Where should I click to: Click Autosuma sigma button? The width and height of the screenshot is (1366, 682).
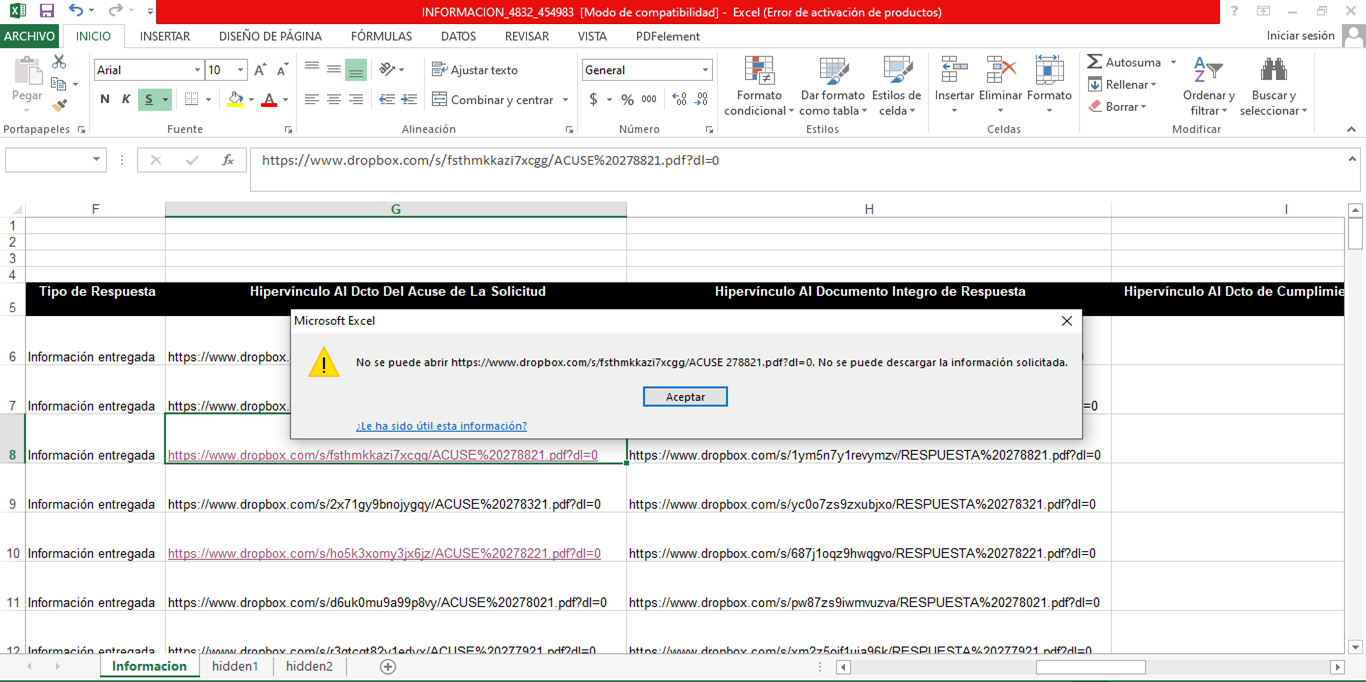pos(1124,62)
